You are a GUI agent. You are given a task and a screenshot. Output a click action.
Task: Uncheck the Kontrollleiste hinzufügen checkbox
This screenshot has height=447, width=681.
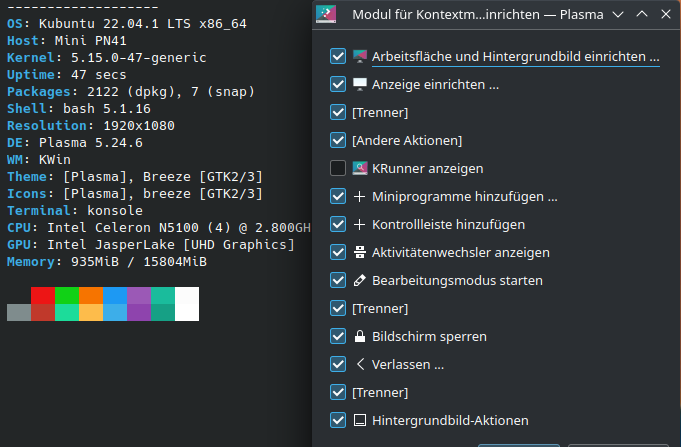pos(338,224)
